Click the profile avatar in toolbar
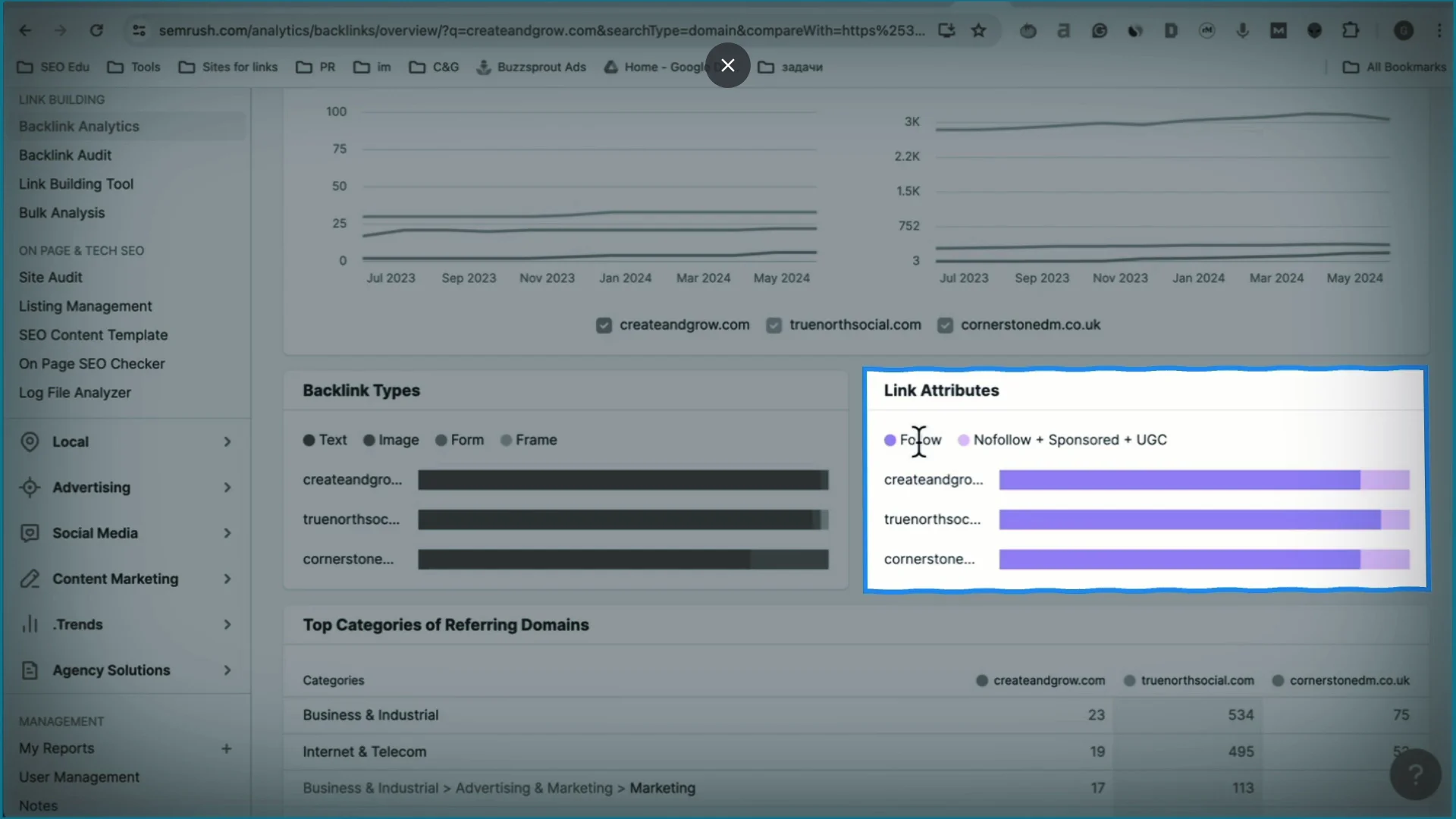Viewport: 1456px width, 819px height. tap(1404, 30)
